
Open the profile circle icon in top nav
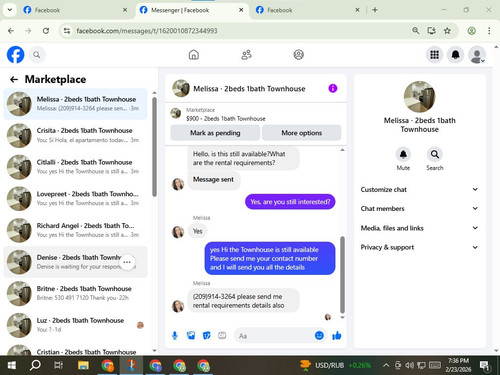[x=298, y=55]
